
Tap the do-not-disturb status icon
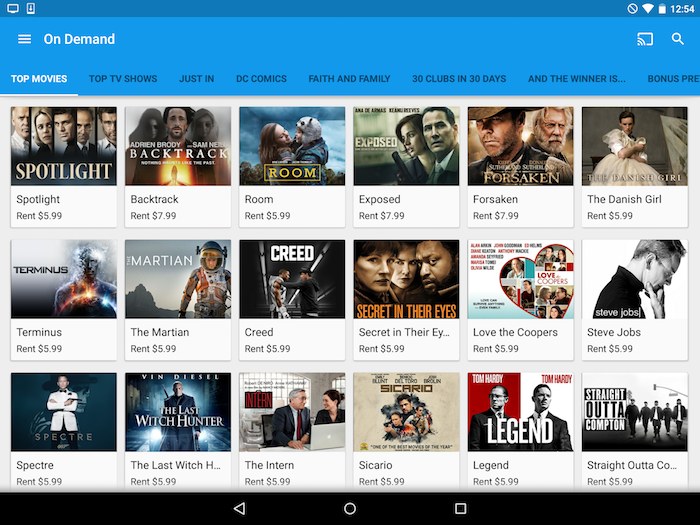(x=632, y=8)
